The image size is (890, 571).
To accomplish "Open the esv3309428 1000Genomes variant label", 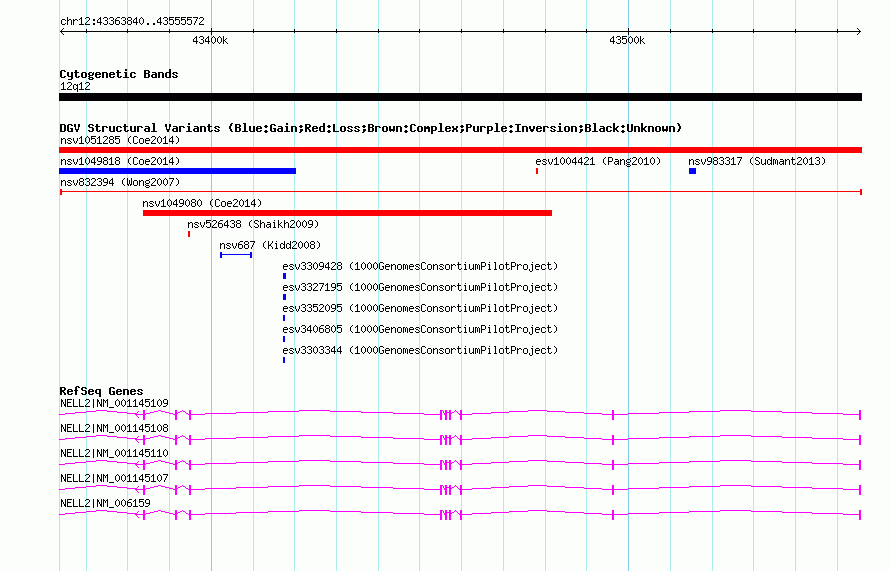I will (x=420, y=266).
